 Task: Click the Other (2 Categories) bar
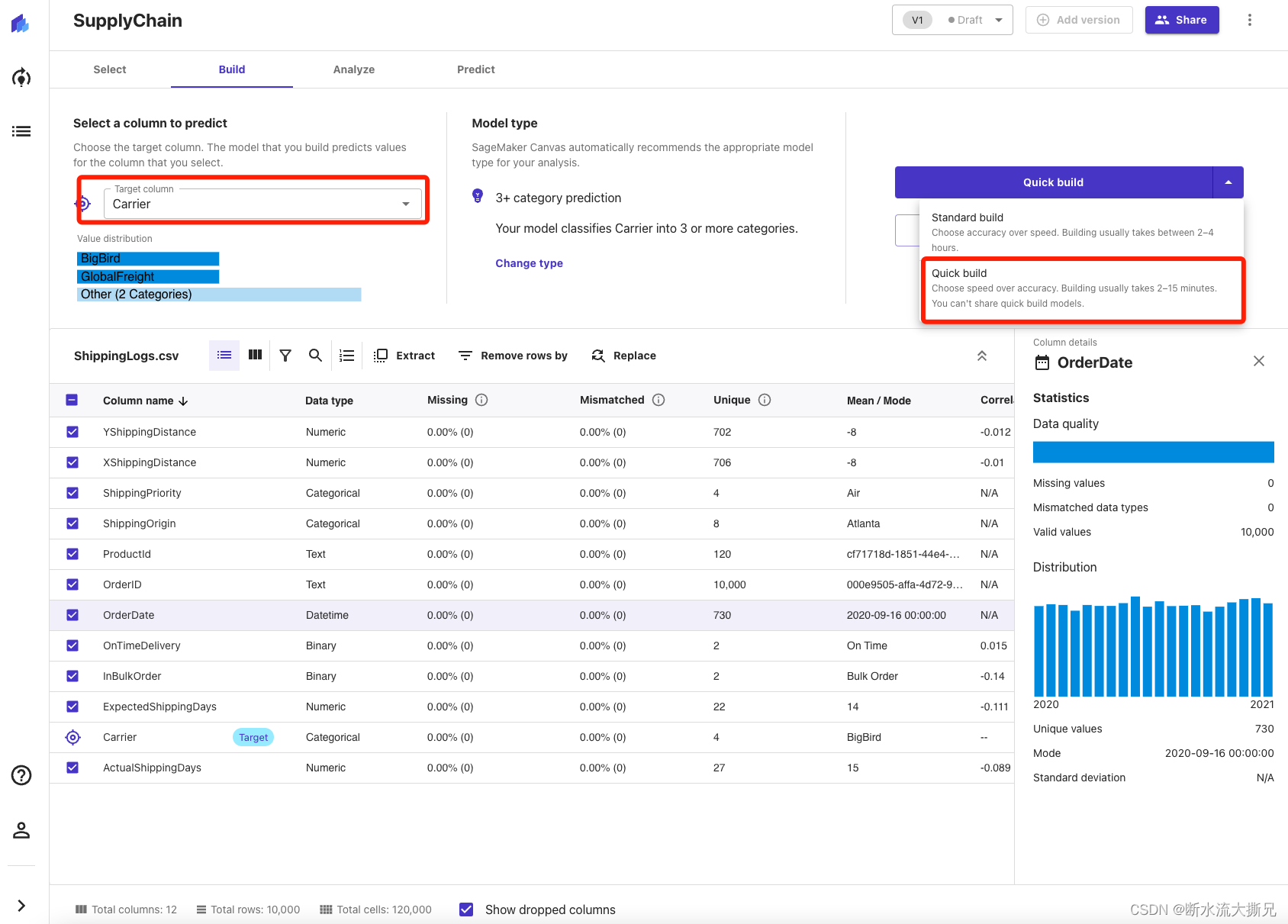point(219,295)
